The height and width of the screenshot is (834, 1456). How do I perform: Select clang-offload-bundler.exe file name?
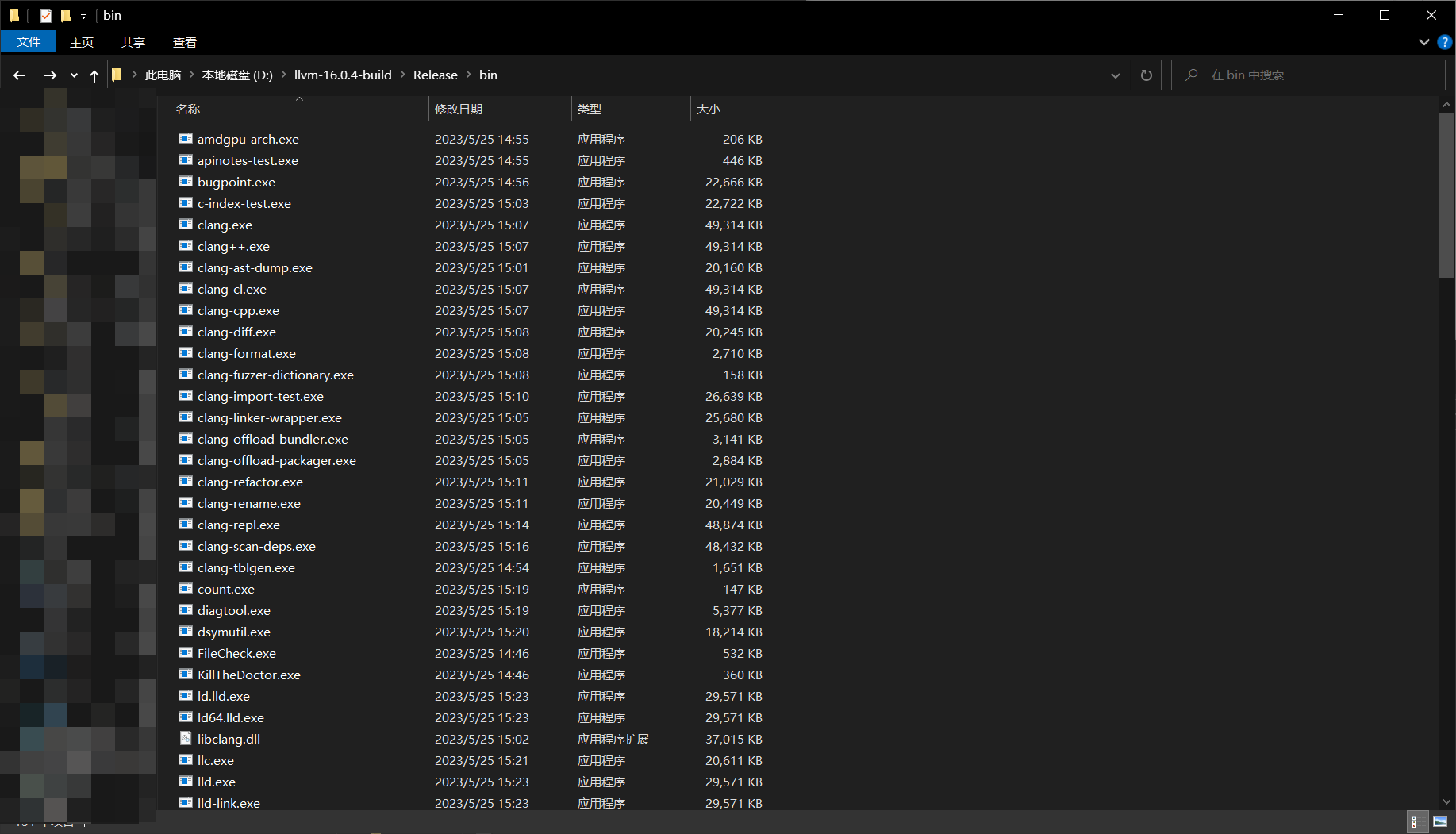coord(273,439)
